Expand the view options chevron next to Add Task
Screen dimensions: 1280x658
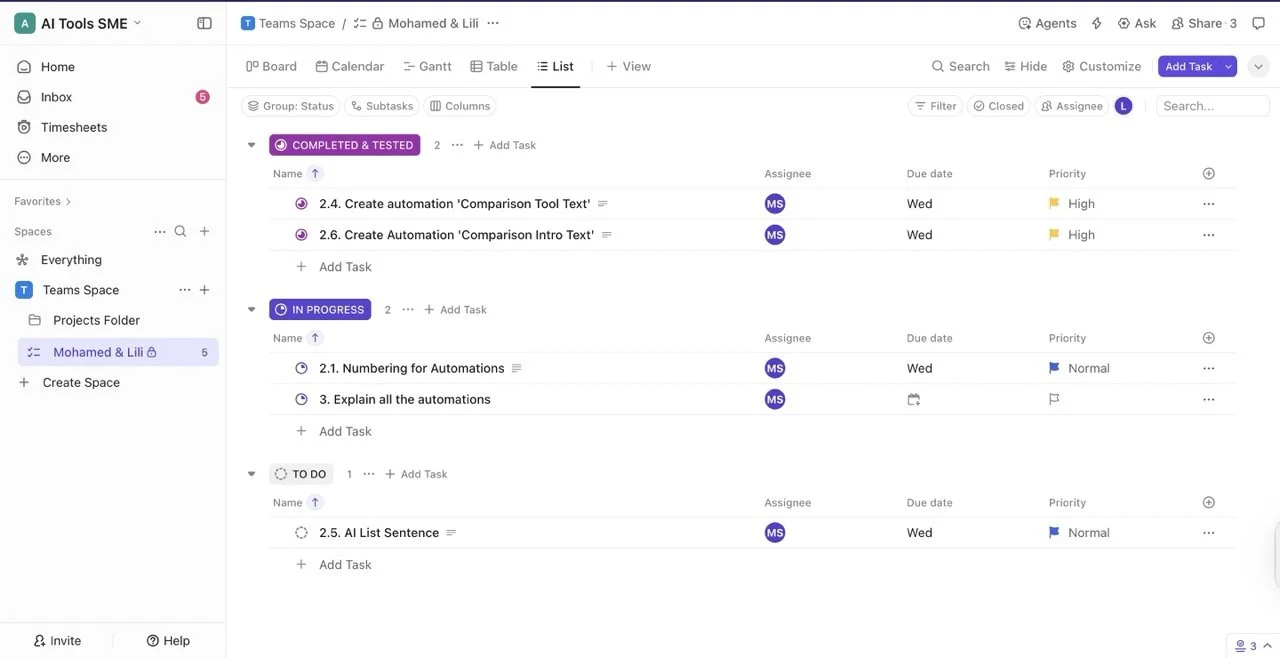coord(1259,66)
